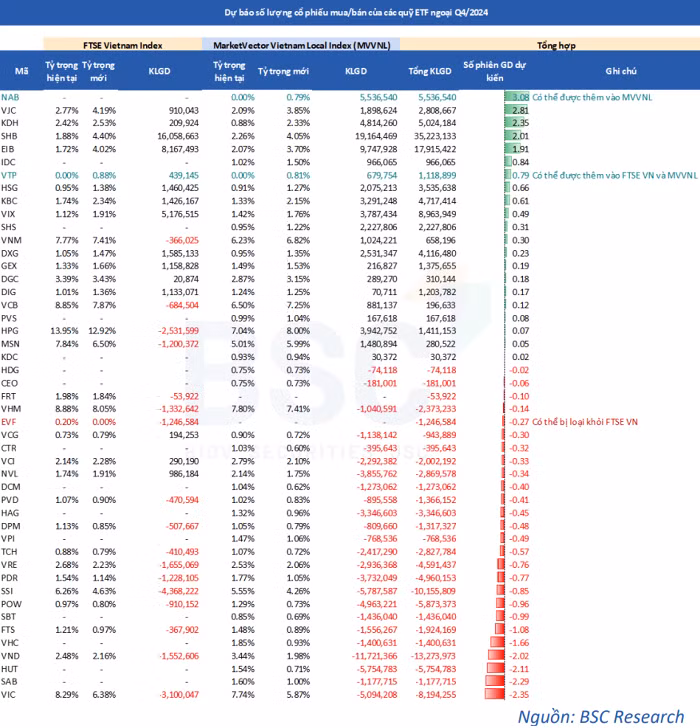Image resolution: width=700 pixels, height=728 pixels.
Task: Click the MarketVector Vietnam Local Index header
Action: point(300,46)
